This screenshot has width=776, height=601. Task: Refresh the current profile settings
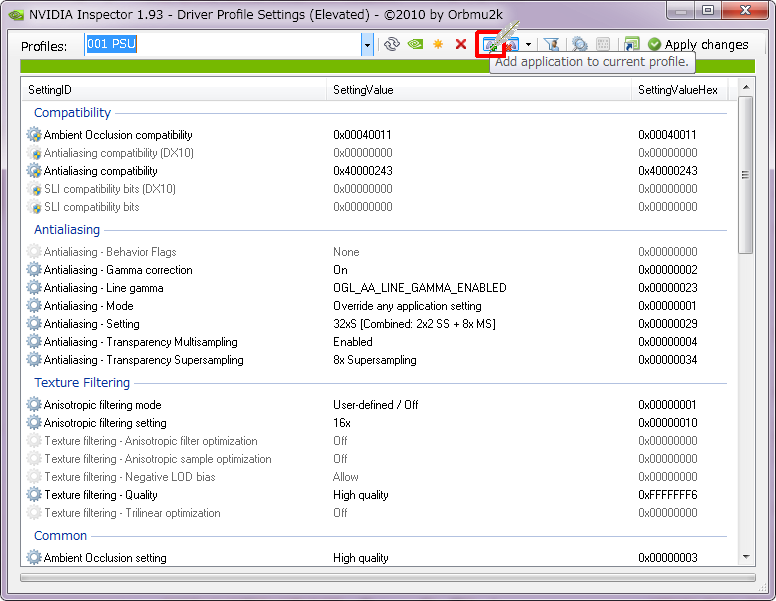click(391, 44)
